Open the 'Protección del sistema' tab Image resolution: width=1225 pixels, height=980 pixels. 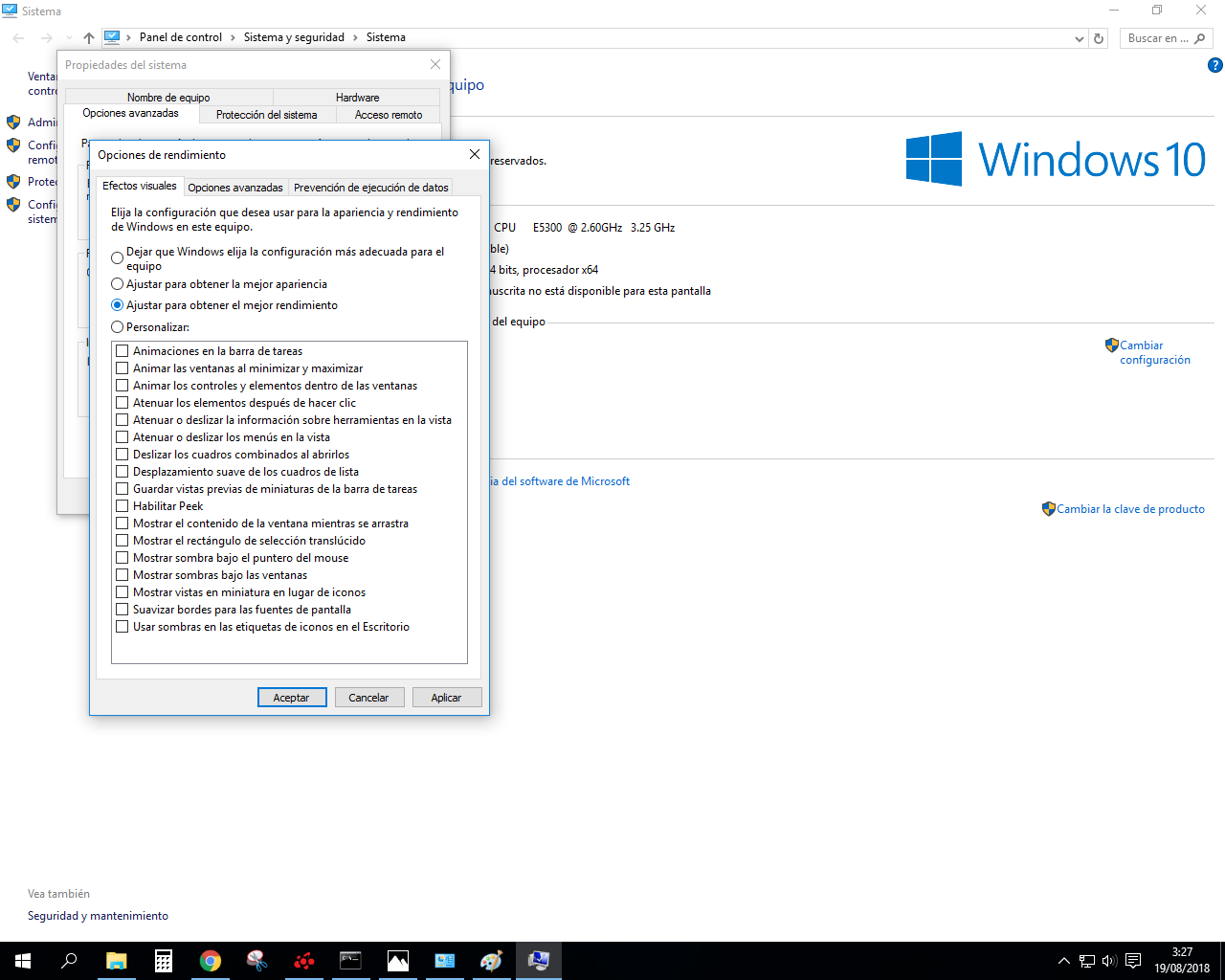pyautogui.click(x=267, y=115)
